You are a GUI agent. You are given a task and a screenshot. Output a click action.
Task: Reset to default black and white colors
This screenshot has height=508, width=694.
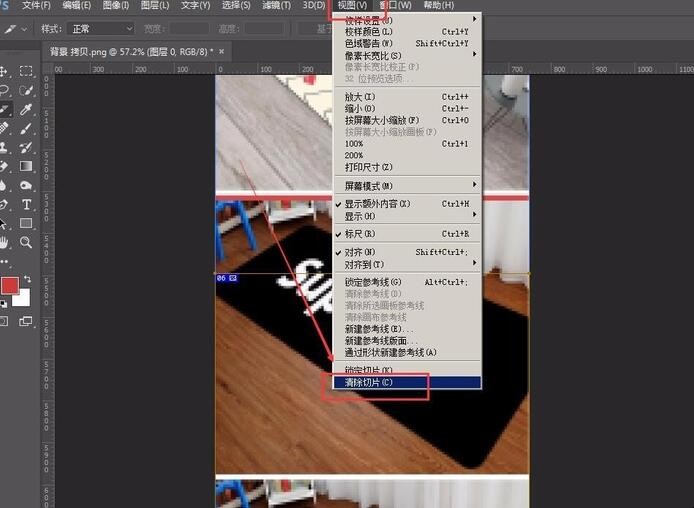[x=4, y=304]
